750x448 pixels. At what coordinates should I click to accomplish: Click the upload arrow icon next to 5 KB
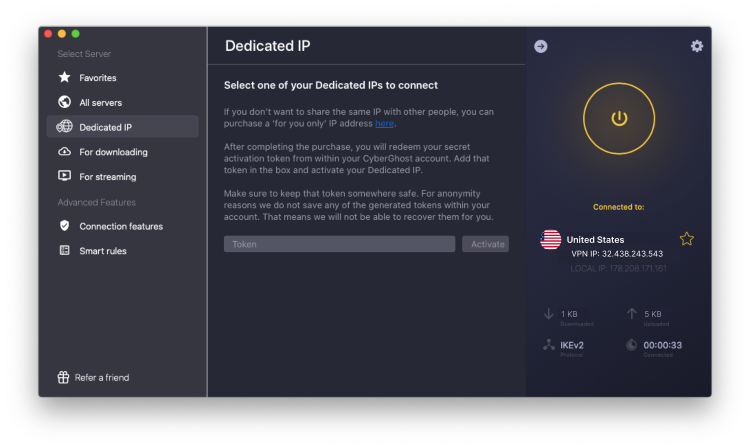click(631, 314)
